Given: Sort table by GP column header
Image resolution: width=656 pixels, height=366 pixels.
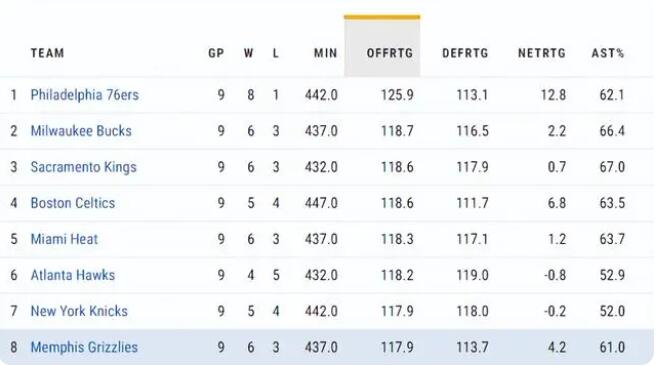Looking at the screenshot, I should [216, 53].
